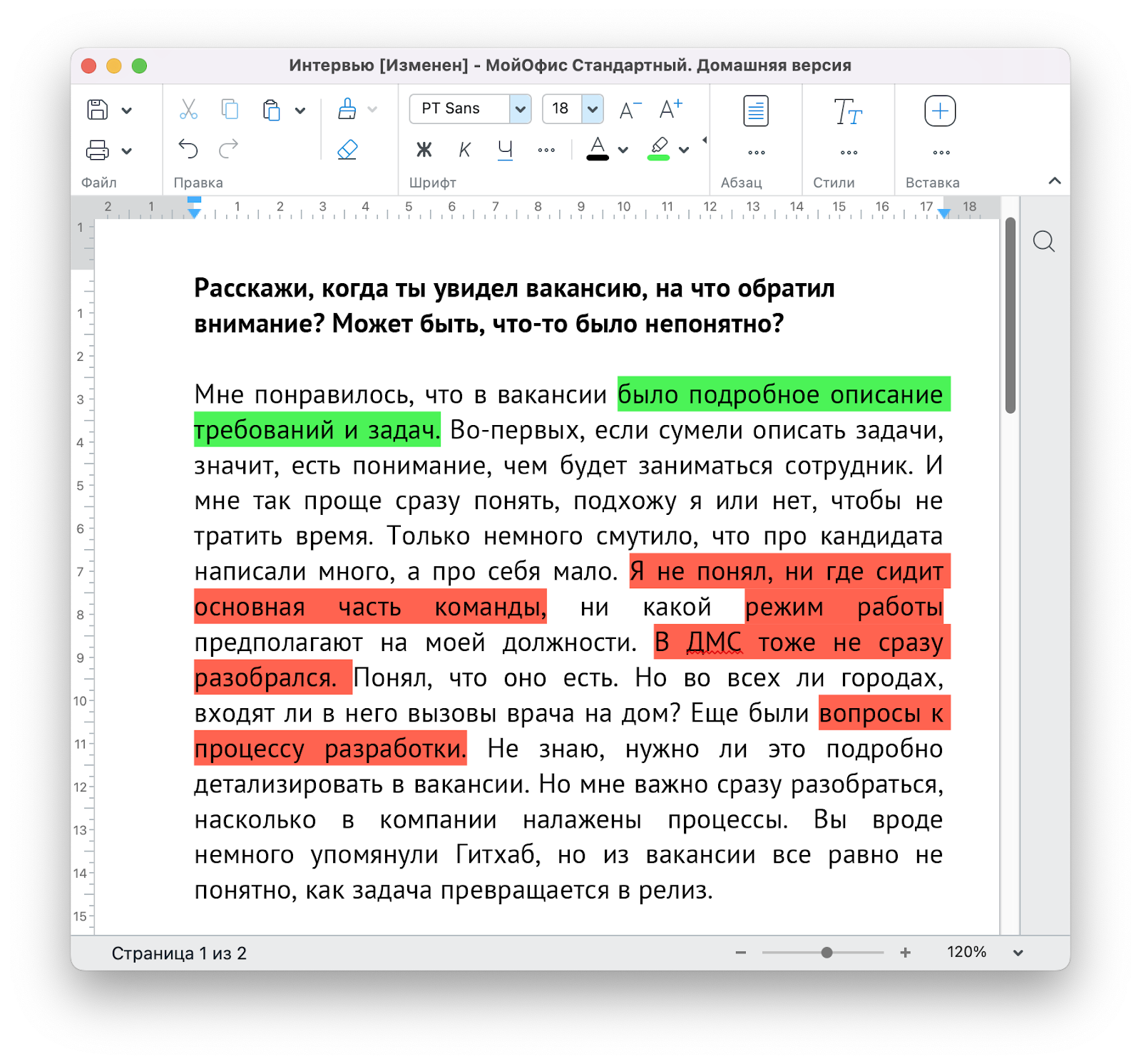The image size is (1141, 1064).
Task: Collapse the Шрифт section via small arrow
Action: tap(705, 140)
